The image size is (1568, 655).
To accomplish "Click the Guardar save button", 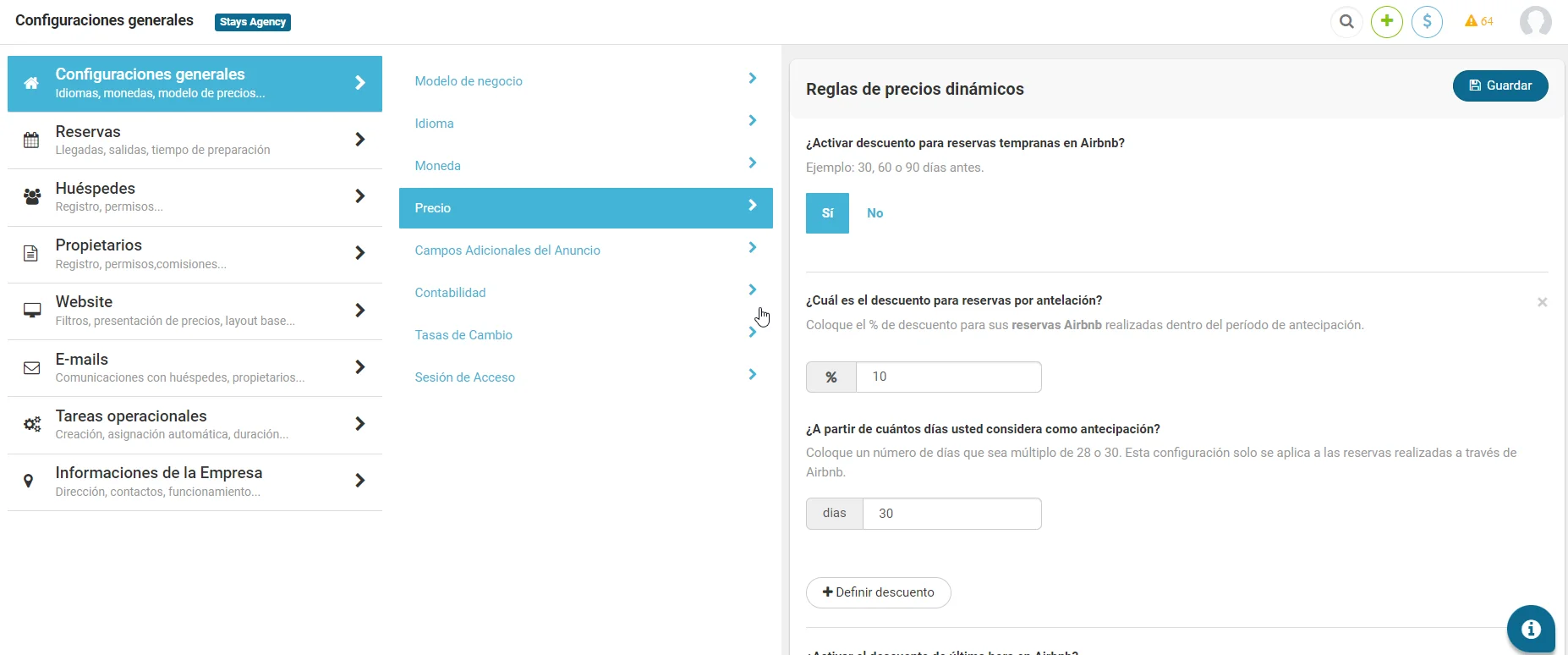I will click(x=1500, y=85).
